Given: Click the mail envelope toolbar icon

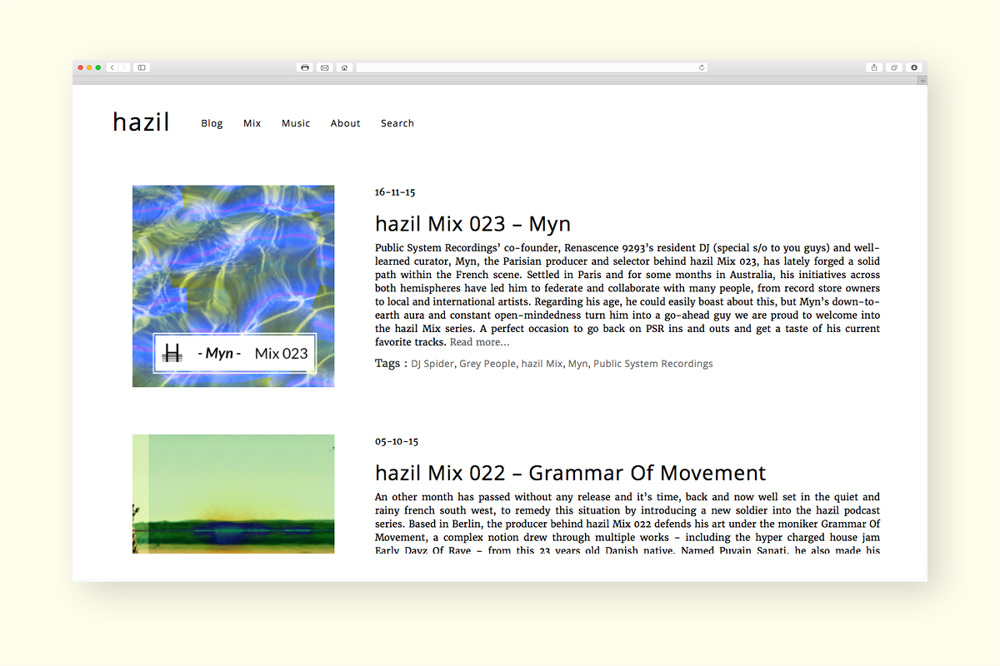Looking at the screenshot, I should pyautogui.click(x=324, y=68).
